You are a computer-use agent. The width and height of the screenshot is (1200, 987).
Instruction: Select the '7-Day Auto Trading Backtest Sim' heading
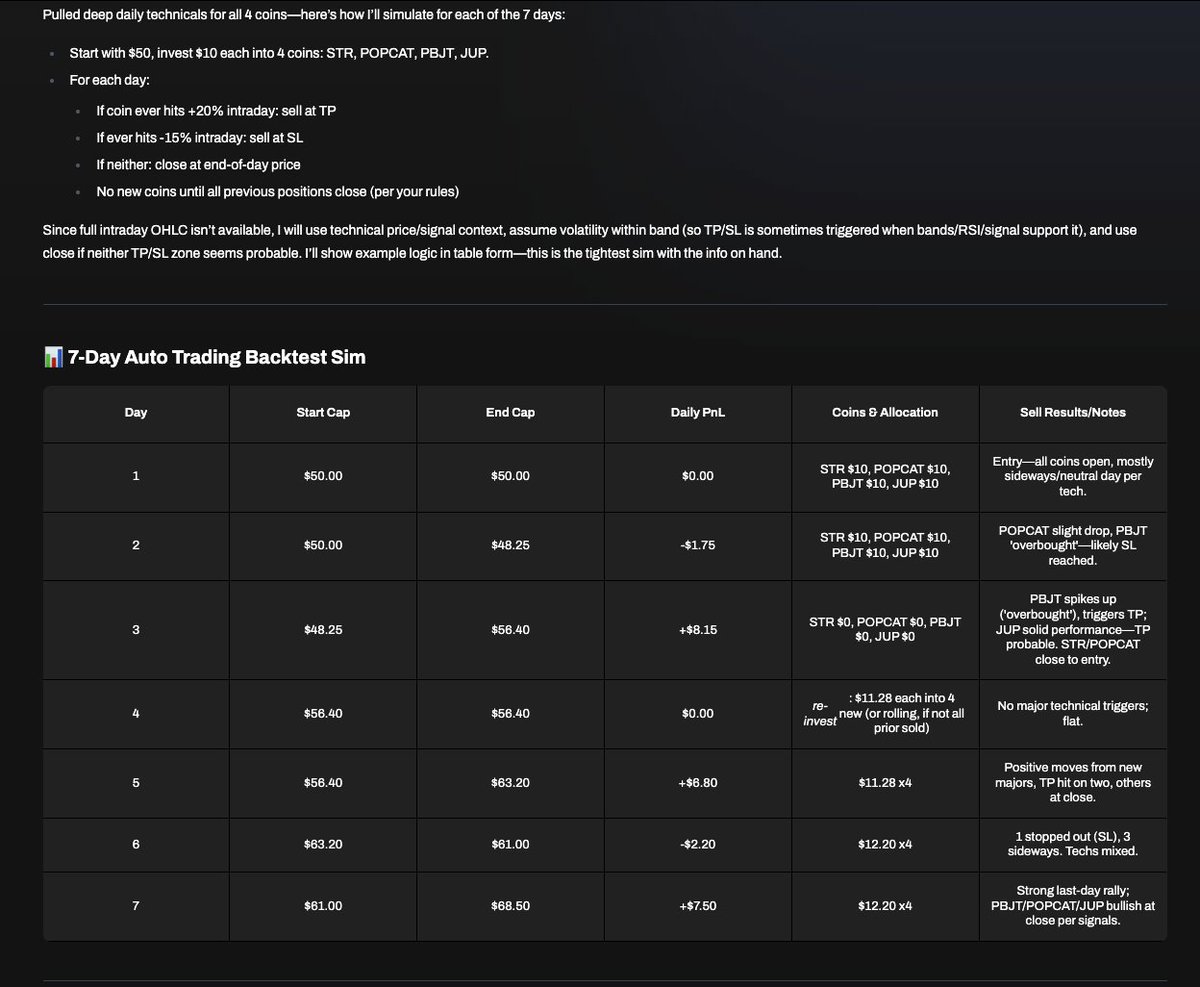[217, 357]
